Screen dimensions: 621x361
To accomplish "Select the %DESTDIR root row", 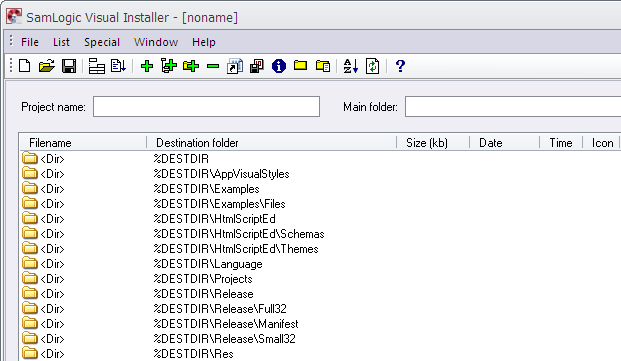I will click(320, 159).
